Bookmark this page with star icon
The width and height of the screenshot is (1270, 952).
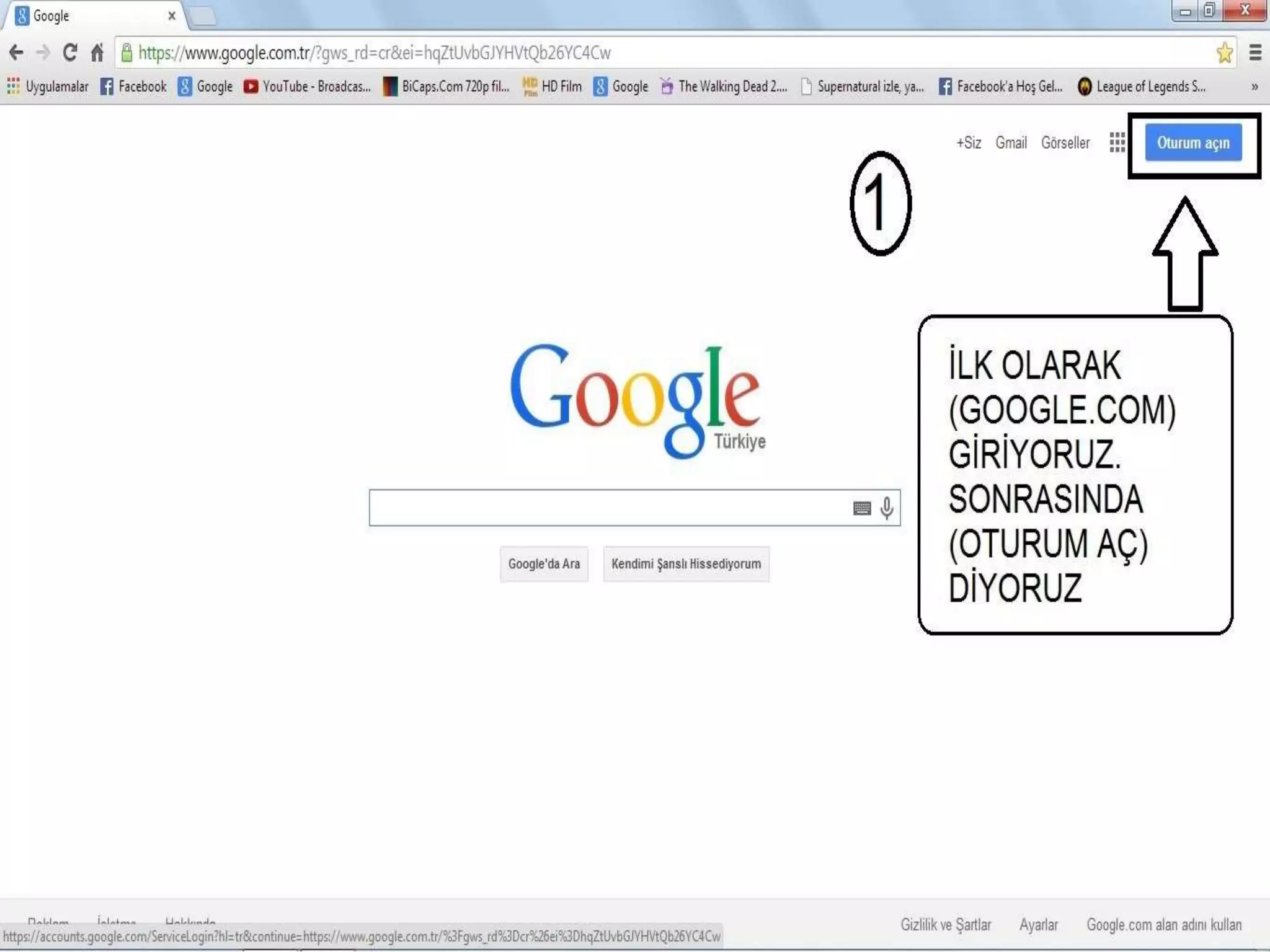click(1223, 53)
